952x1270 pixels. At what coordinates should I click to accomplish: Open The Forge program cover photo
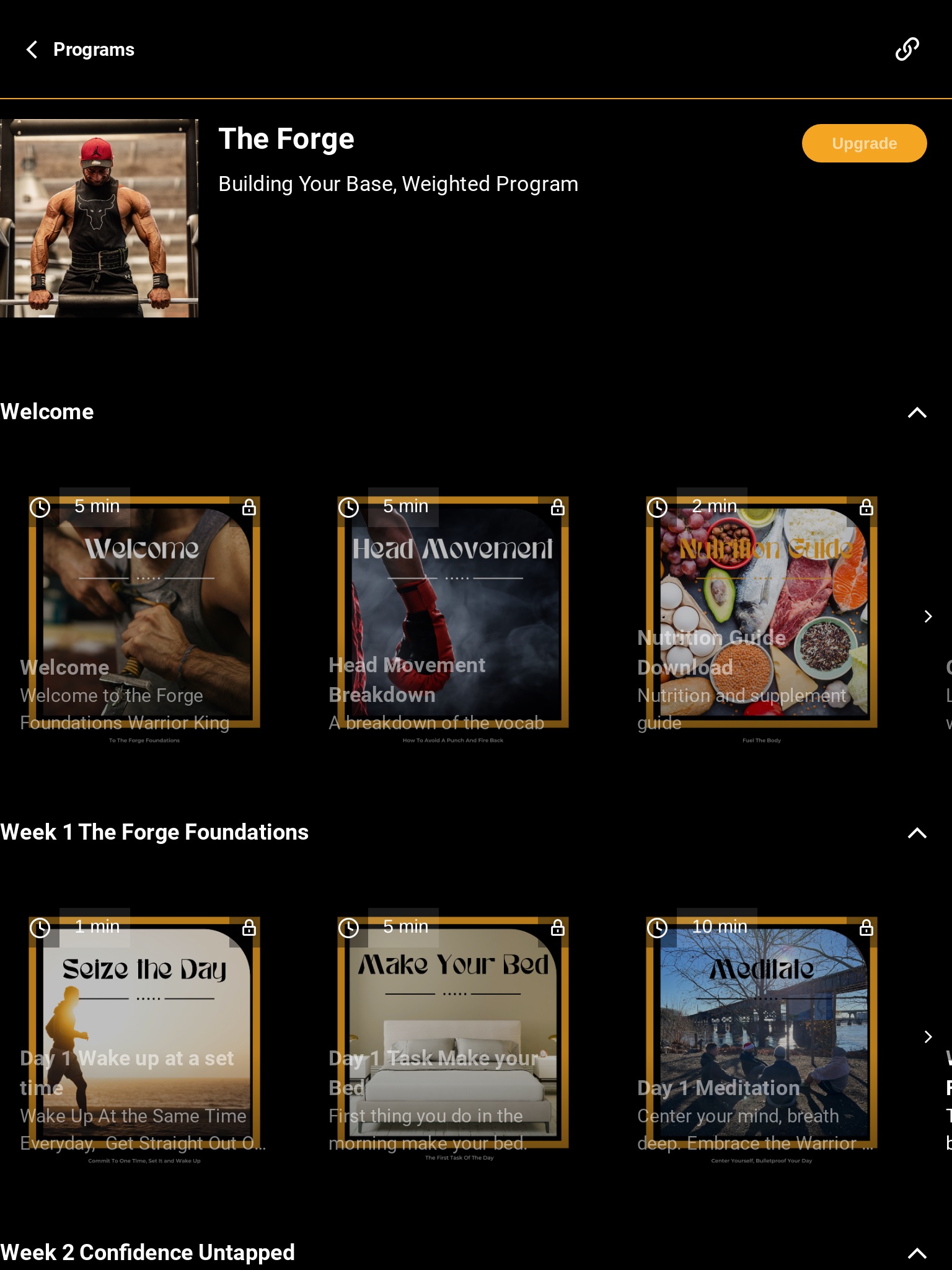(99, 218)
